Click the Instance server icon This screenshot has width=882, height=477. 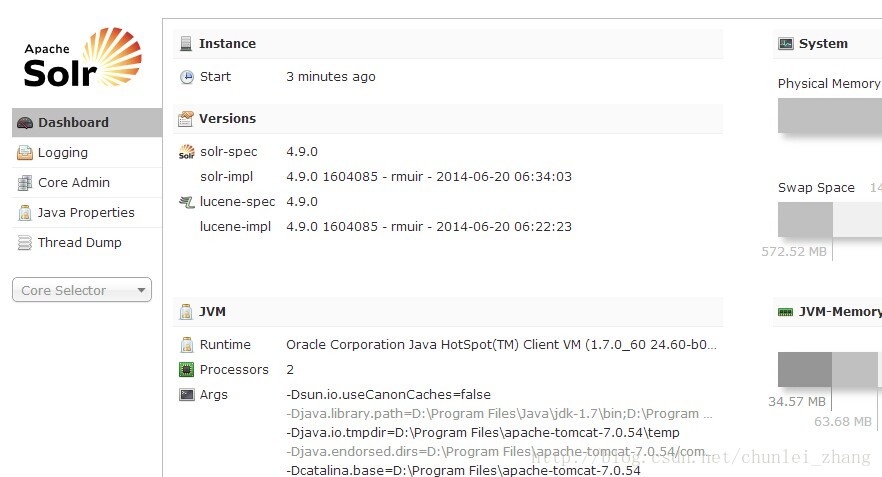point(186,43)
